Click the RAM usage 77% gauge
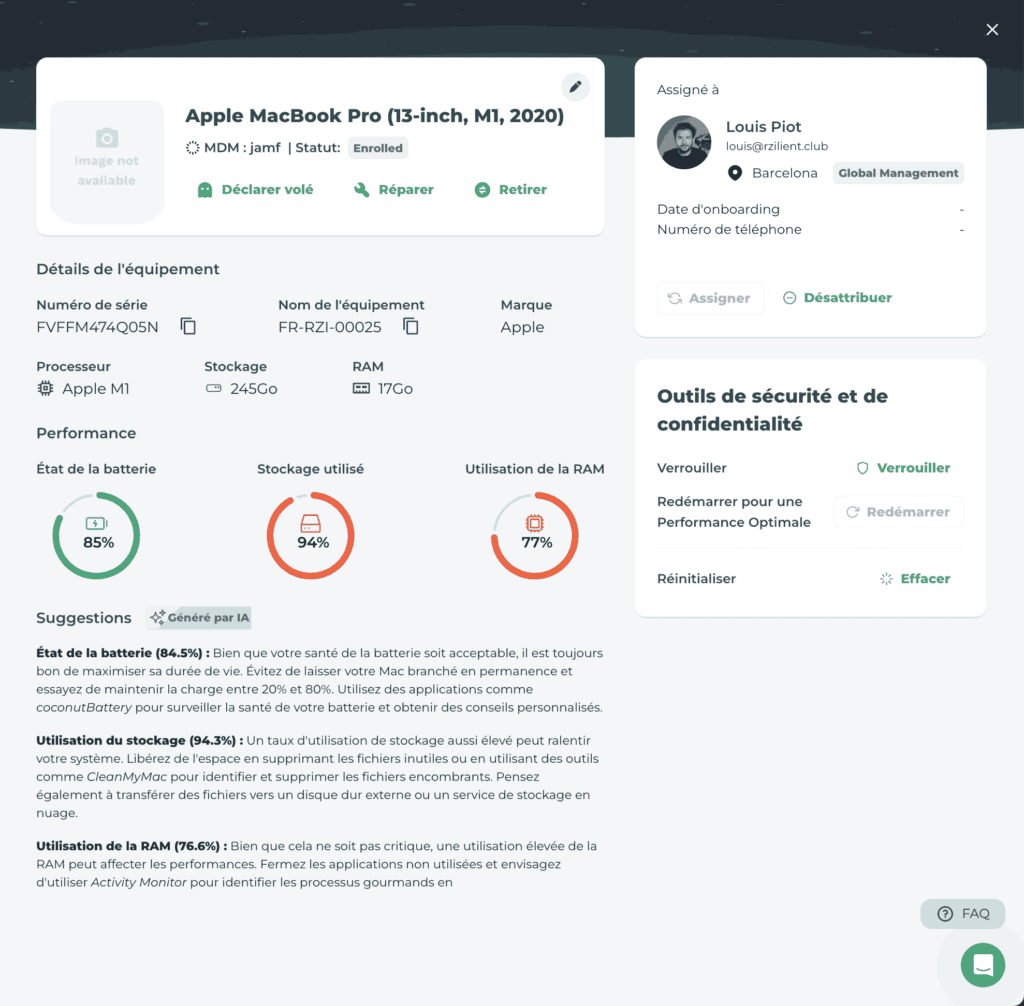1024x1006 pixels. (x=534, y=536)
